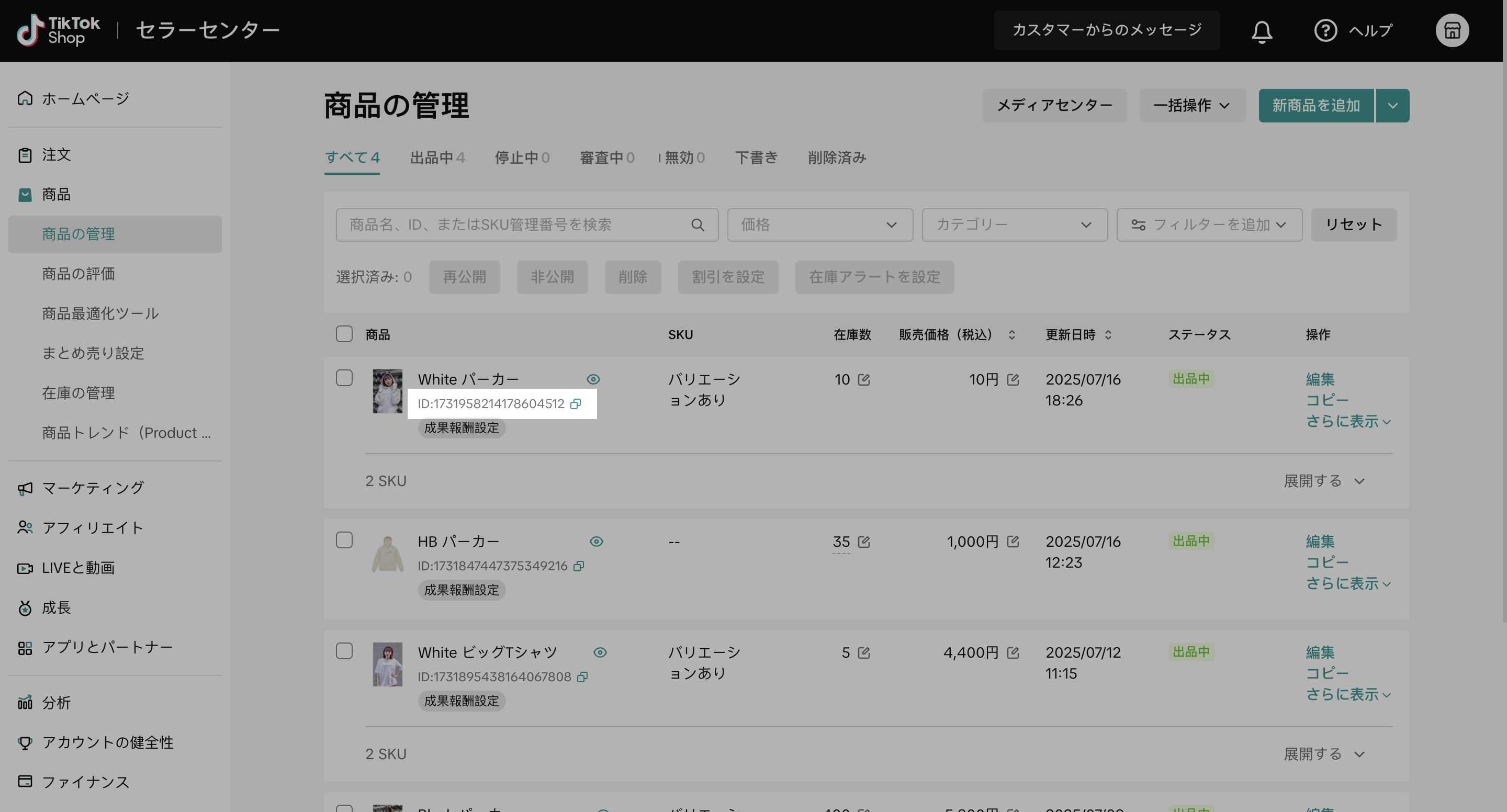This screenshot has height=812, width=1507.
Task: Click the 新商品を追加 button
Action: (1315, 105)
